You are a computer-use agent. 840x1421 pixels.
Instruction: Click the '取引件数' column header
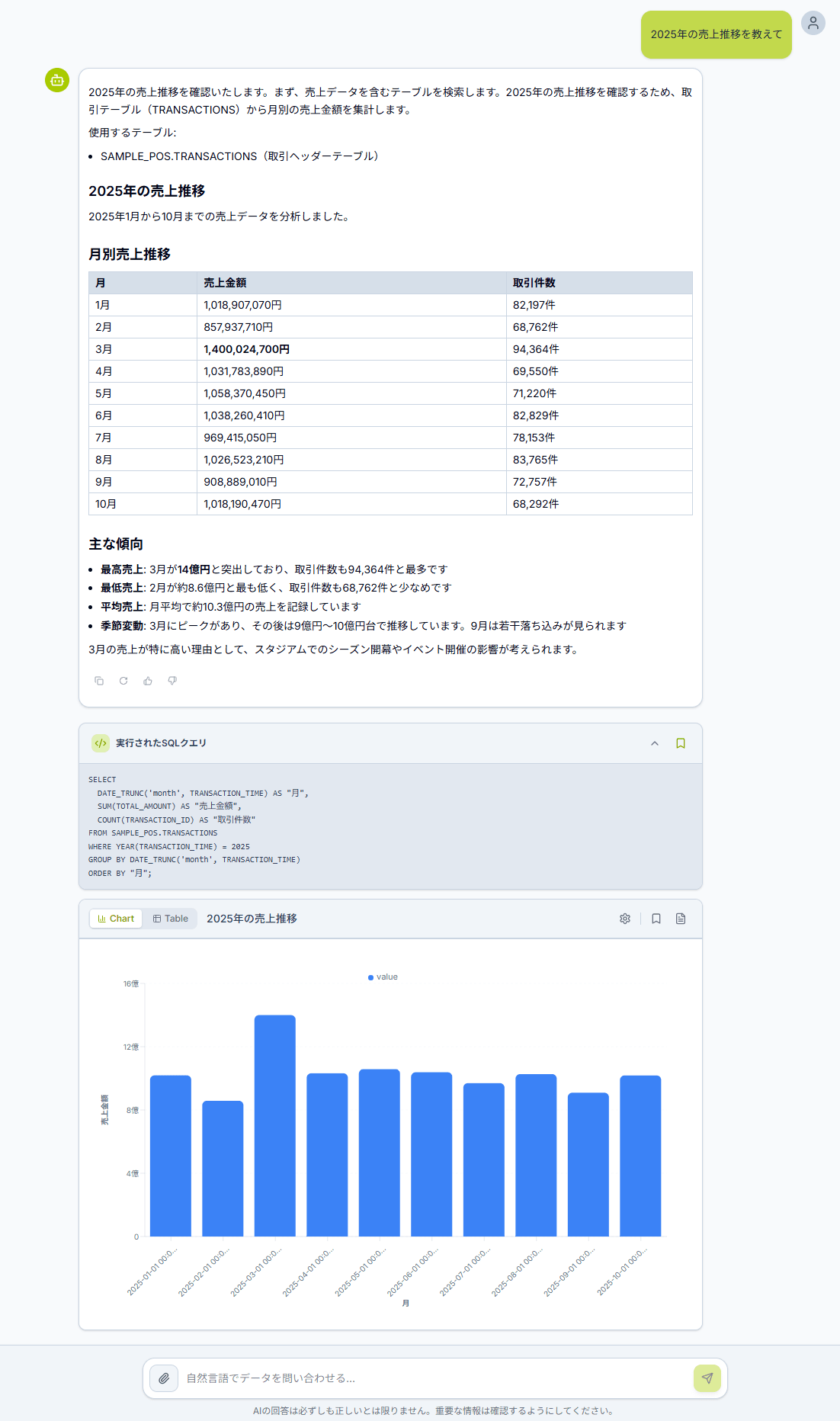point(599,283)
